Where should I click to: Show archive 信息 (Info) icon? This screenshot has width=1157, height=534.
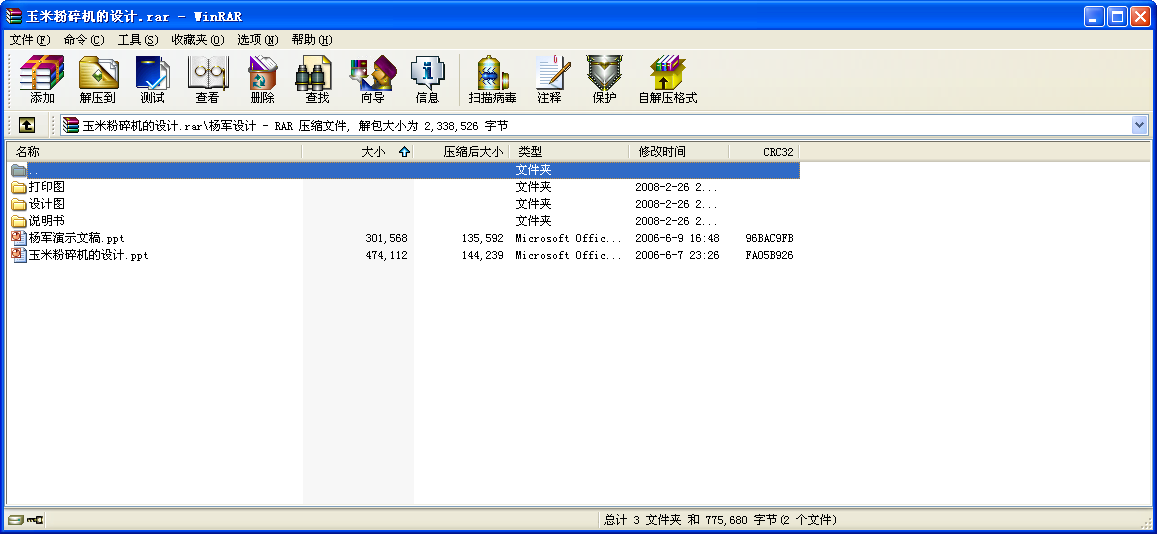(427, 80)
